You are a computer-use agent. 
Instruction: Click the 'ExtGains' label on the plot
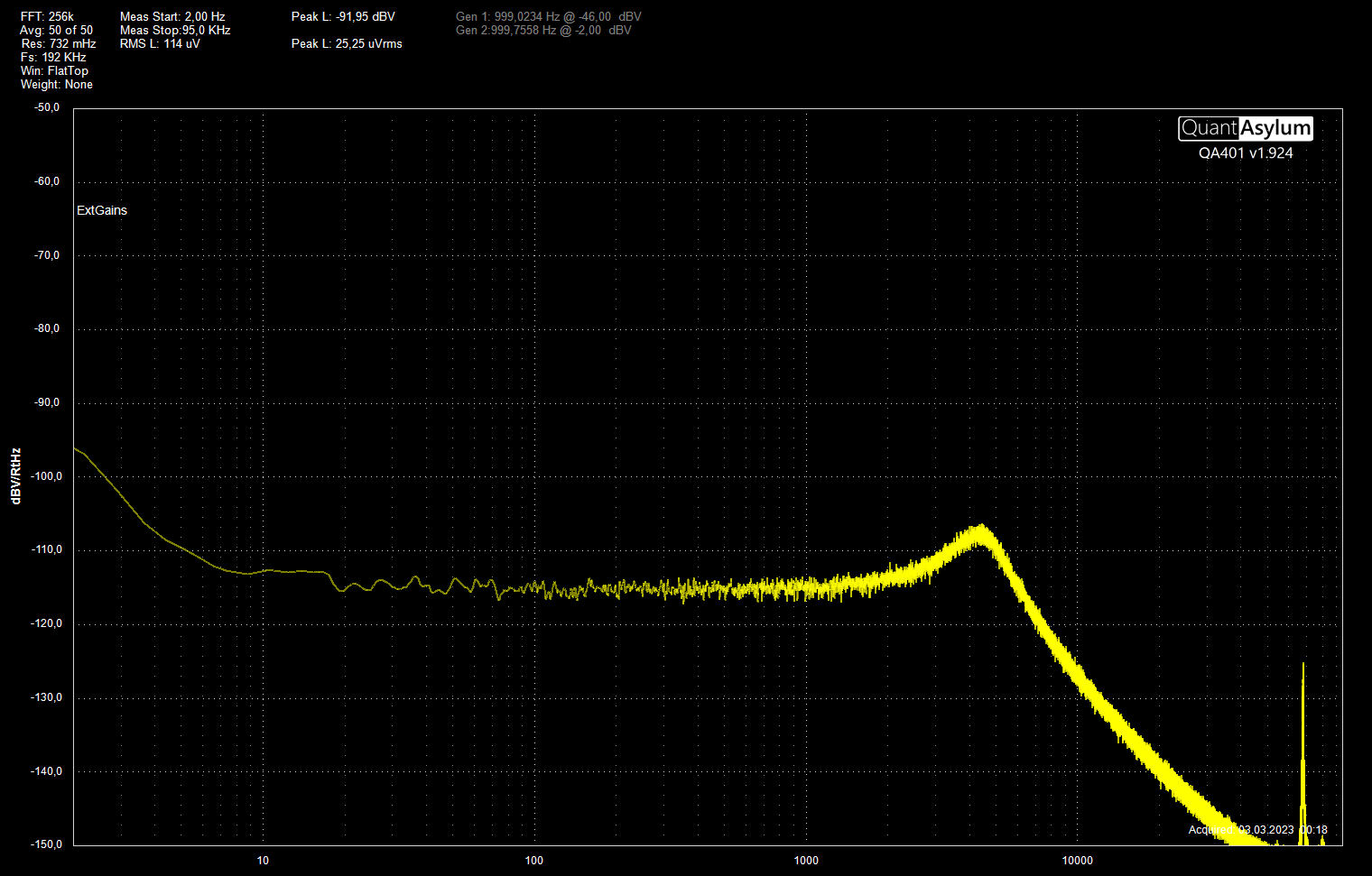(102, 210)
